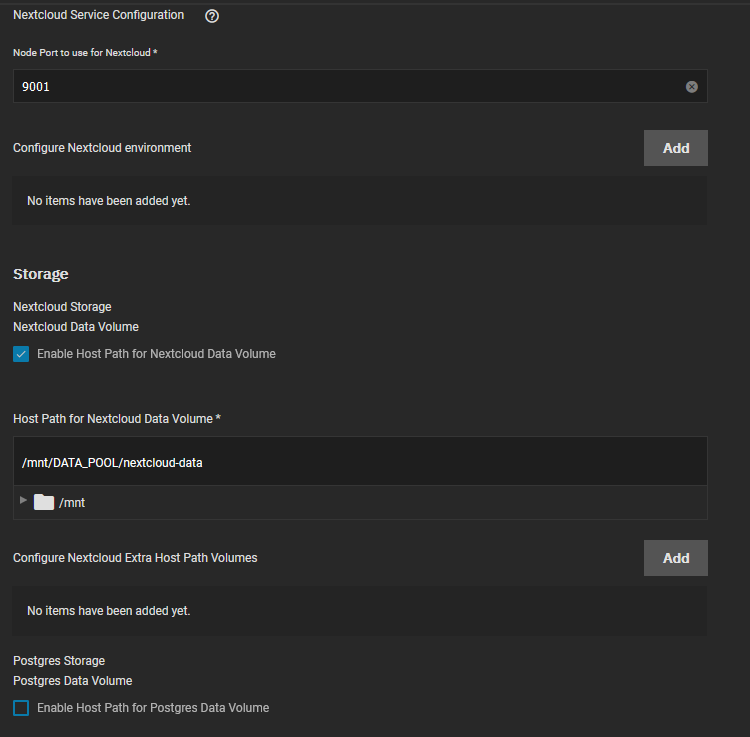Image resolution: width=750 pixels, height=737 pixels.
Task: Enable Host Path for Postgres Data Volume
Action: (21, 708)
